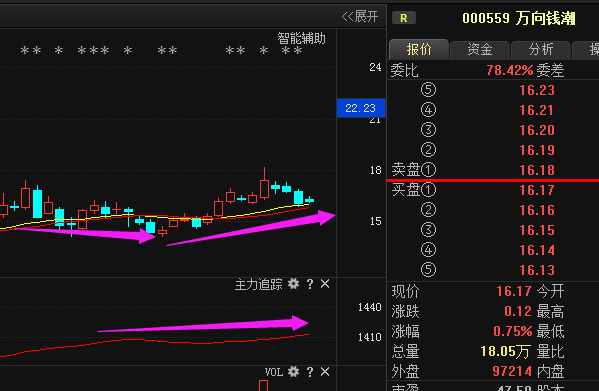The height and width of the screenshot is (391, 599).
Task: Select the VOL indicator label
Action: tap(274, 372)
